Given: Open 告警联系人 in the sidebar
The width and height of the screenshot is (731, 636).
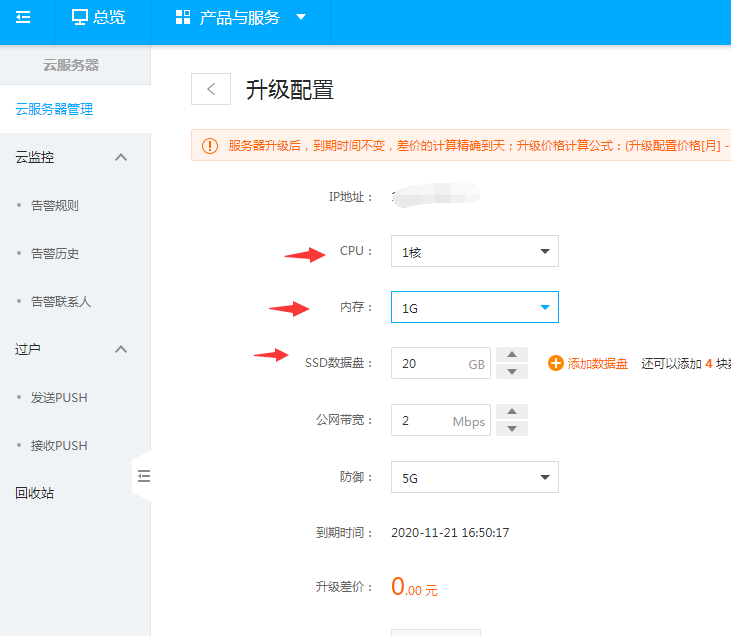Looking at the screenshot, I should click(61, 302).
